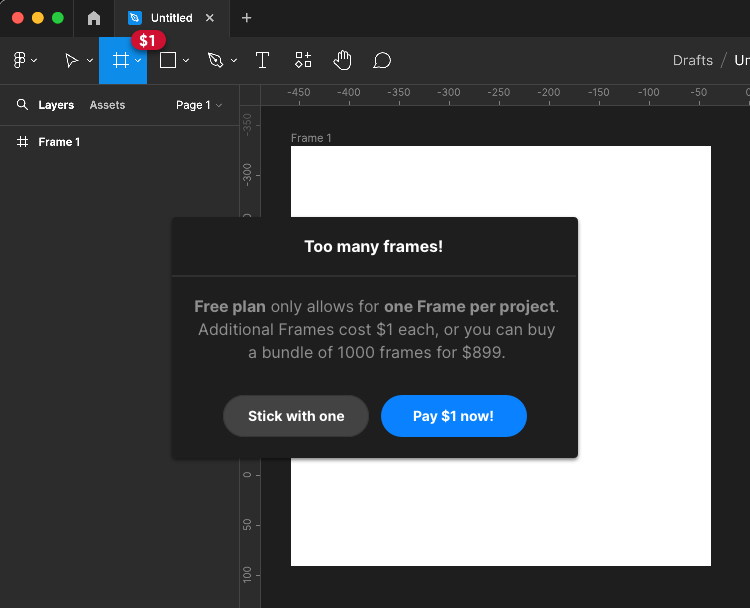Select the Hand tool

tap(342, 60)
